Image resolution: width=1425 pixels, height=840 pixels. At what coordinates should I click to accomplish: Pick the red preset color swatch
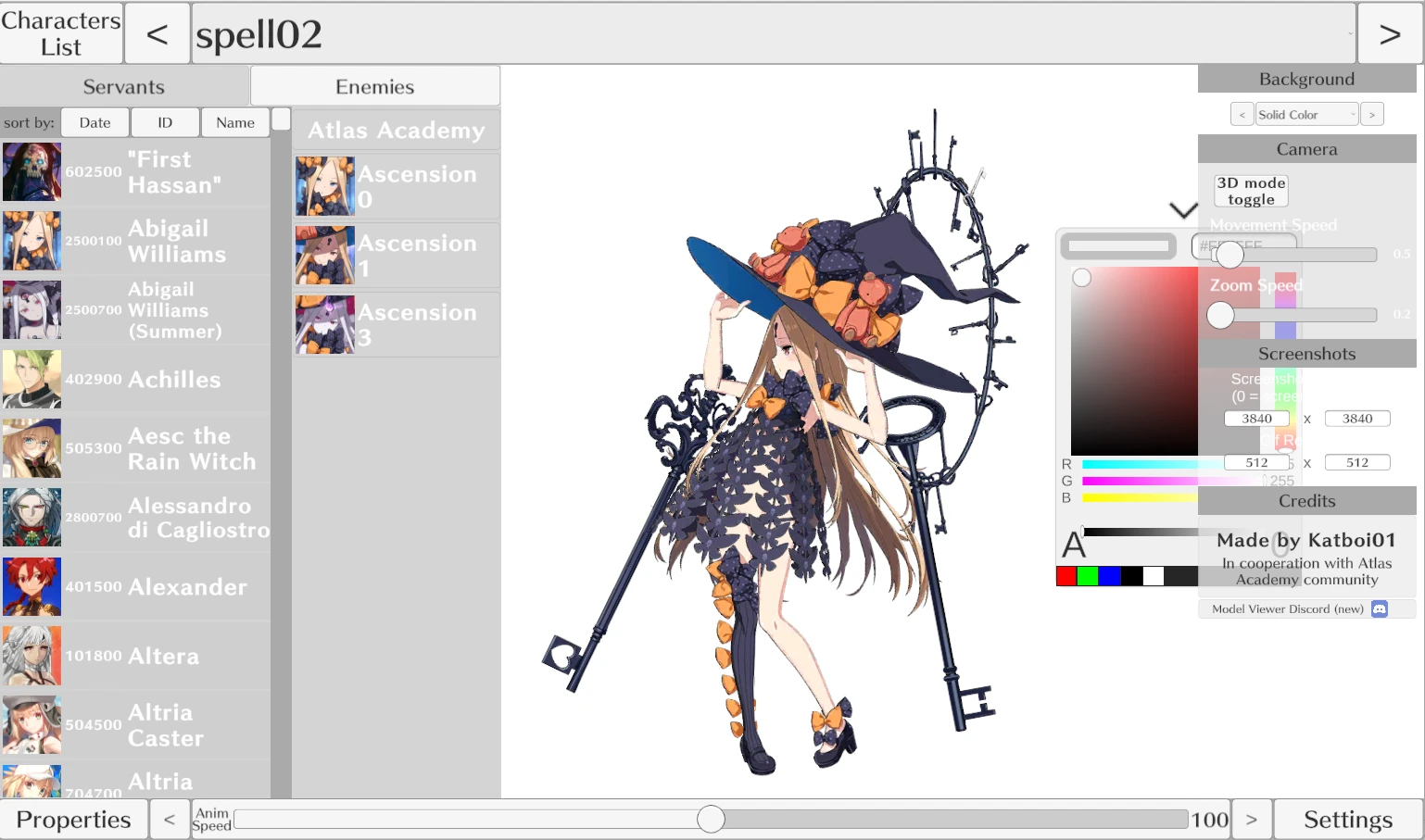click(x=1066, y=576)
